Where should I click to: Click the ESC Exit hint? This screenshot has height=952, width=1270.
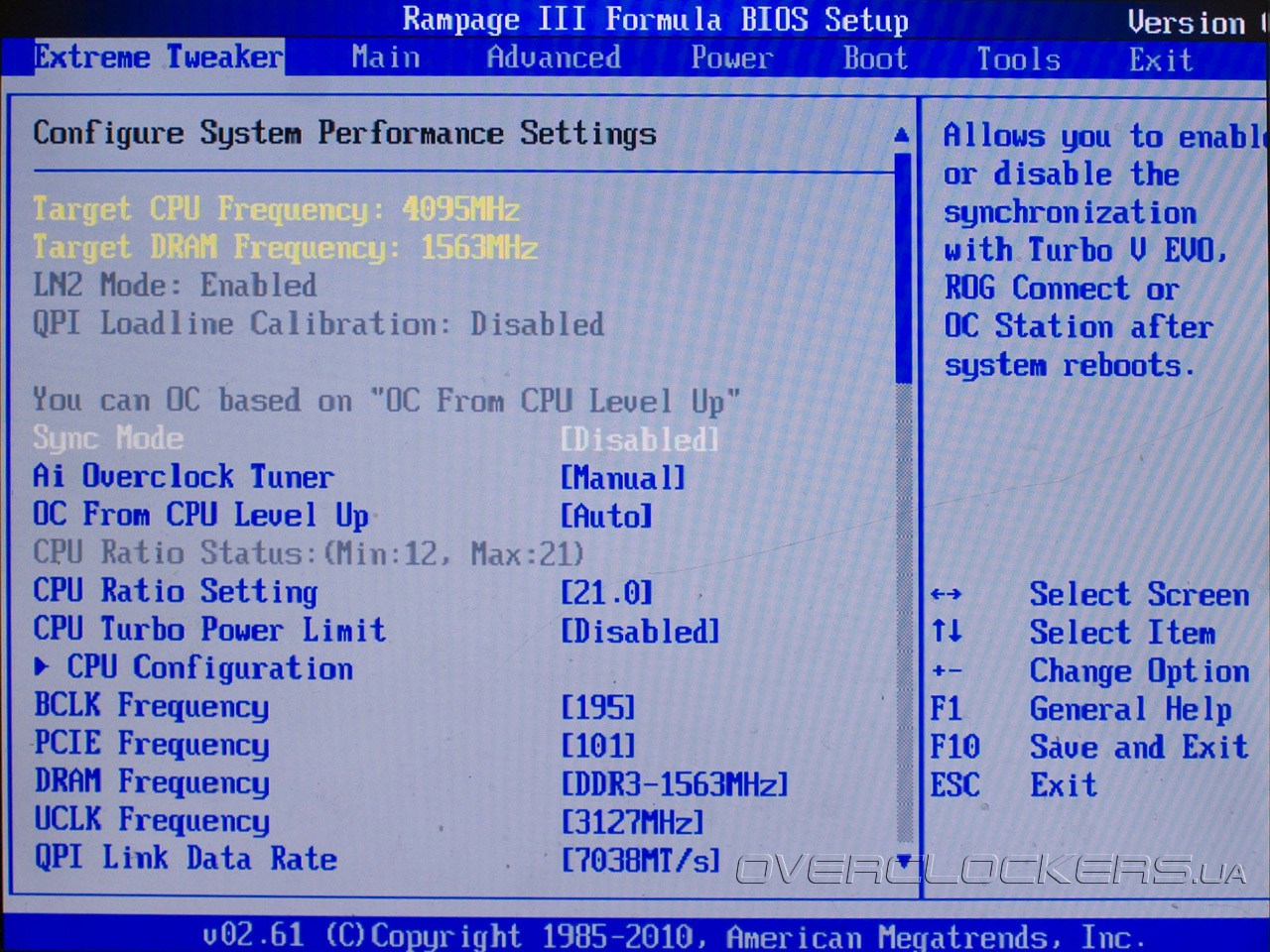pos(1013,785)
